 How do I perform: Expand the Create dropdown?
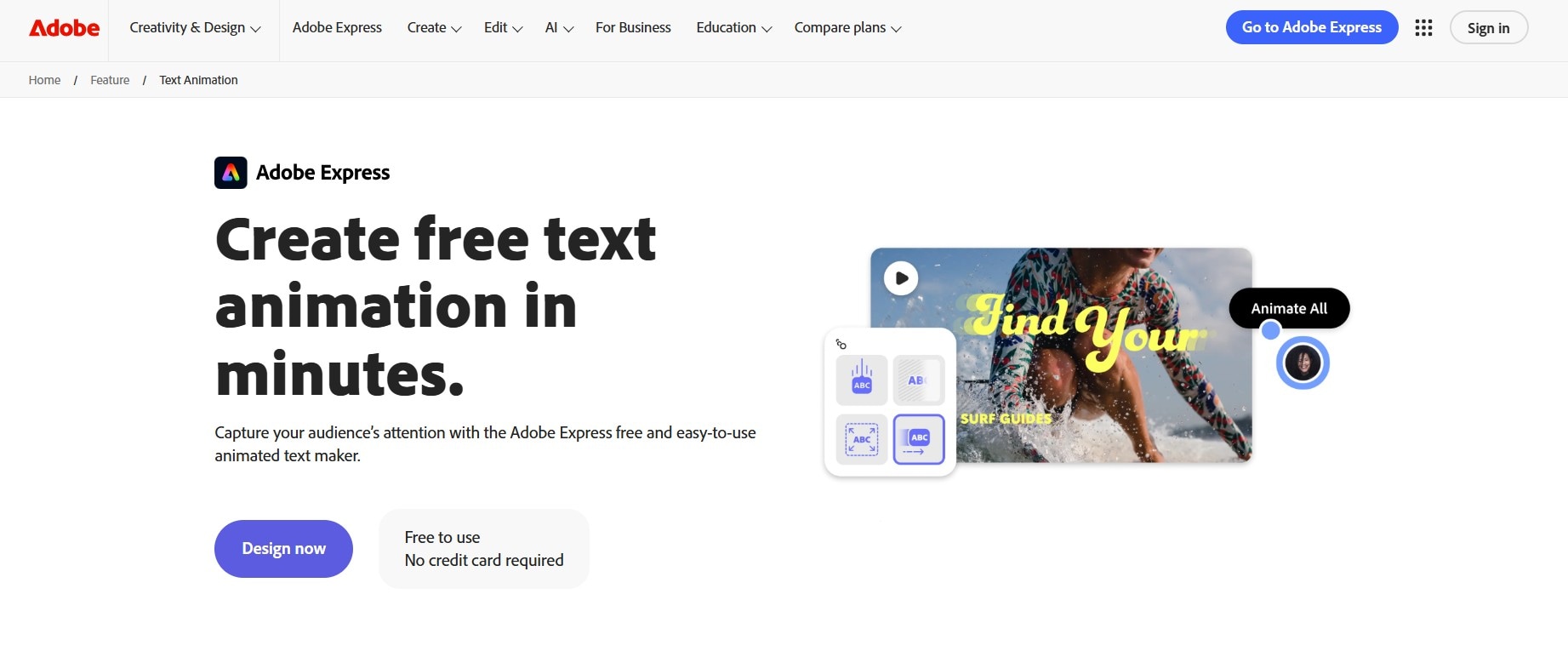point(434,28)
